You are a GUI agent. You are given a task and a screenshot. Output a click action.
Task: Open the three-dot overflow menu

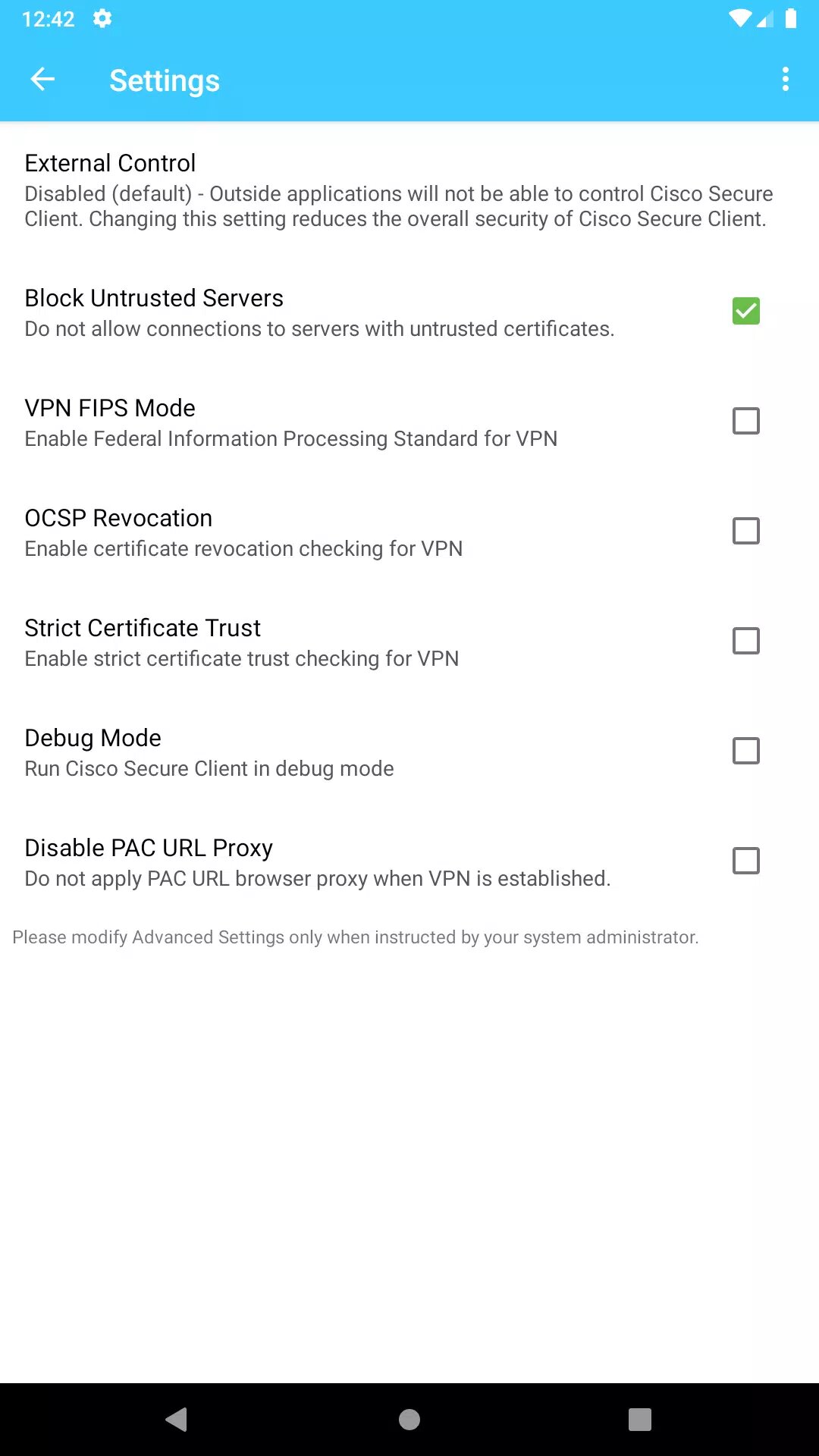[785, 80]
